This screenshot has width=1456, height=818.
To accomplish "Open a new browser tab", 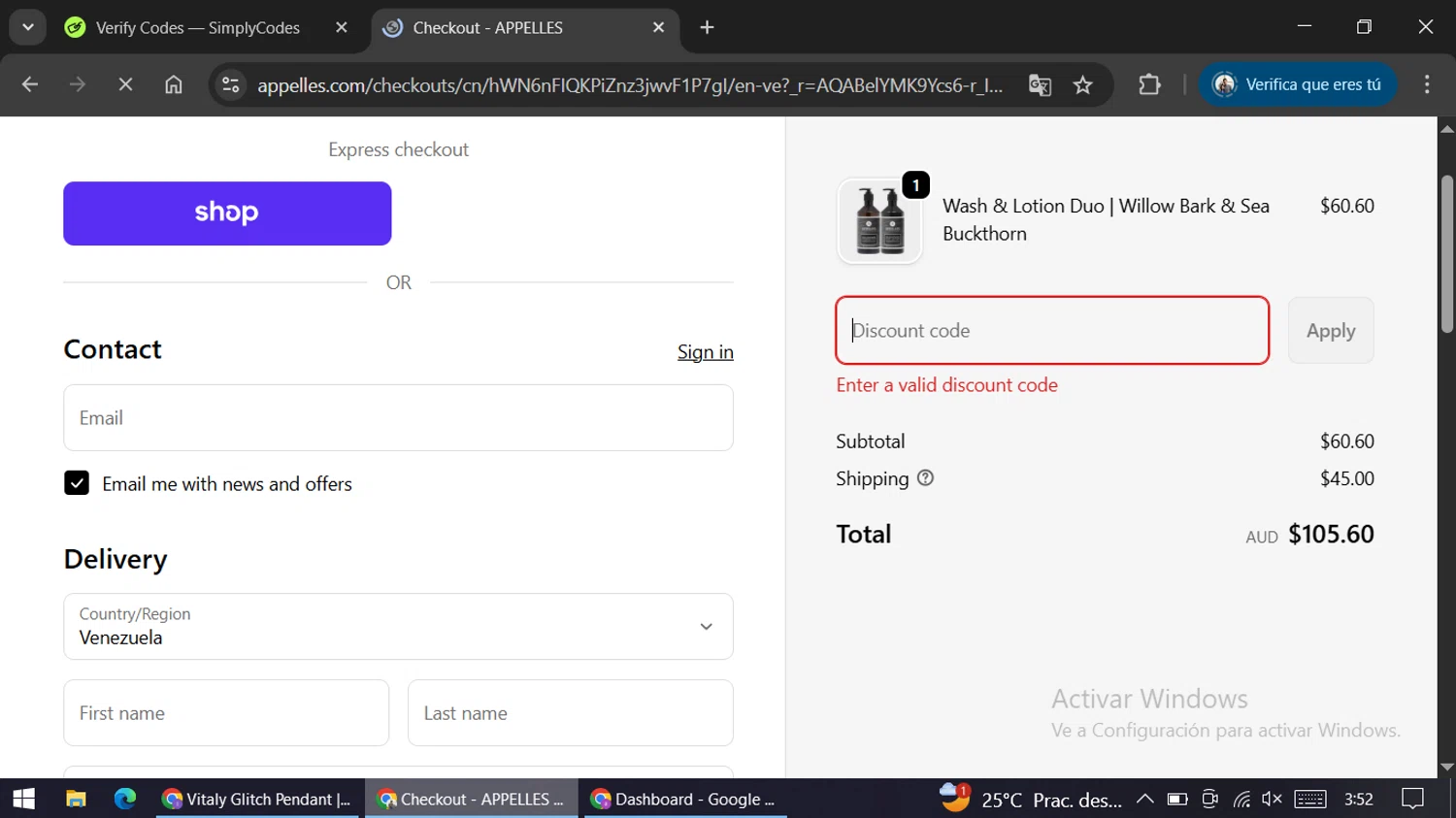I will click(x=707, y=28).
